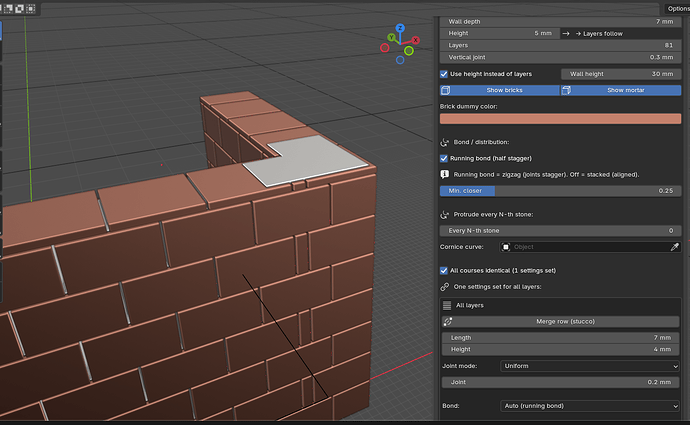Click the Length 7 mm field

561,338
